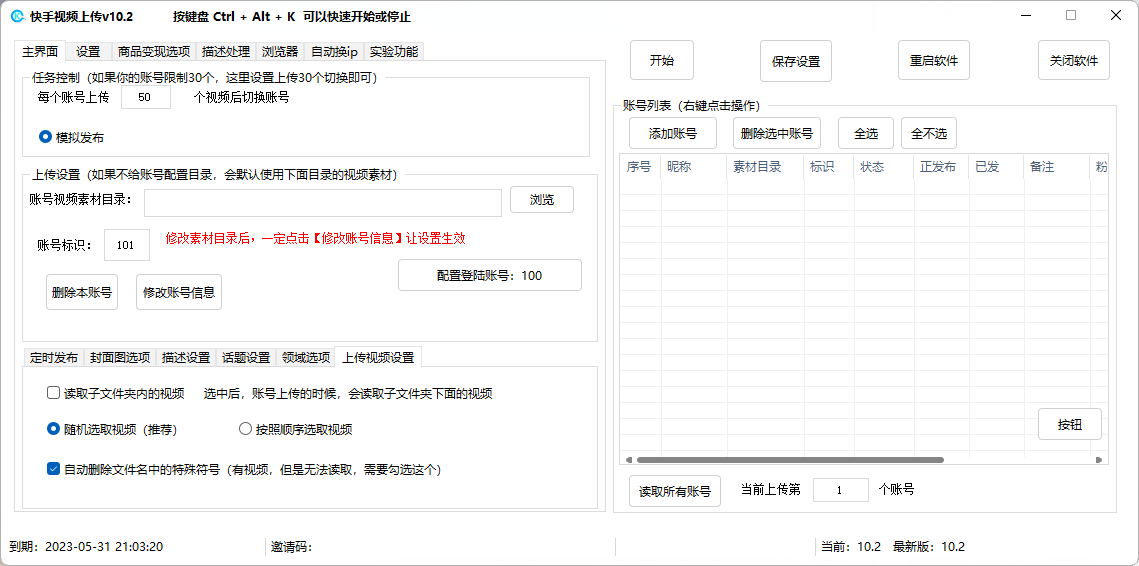
Task: Select the 模拟发布 radio button
Action: tap(46, 137)
